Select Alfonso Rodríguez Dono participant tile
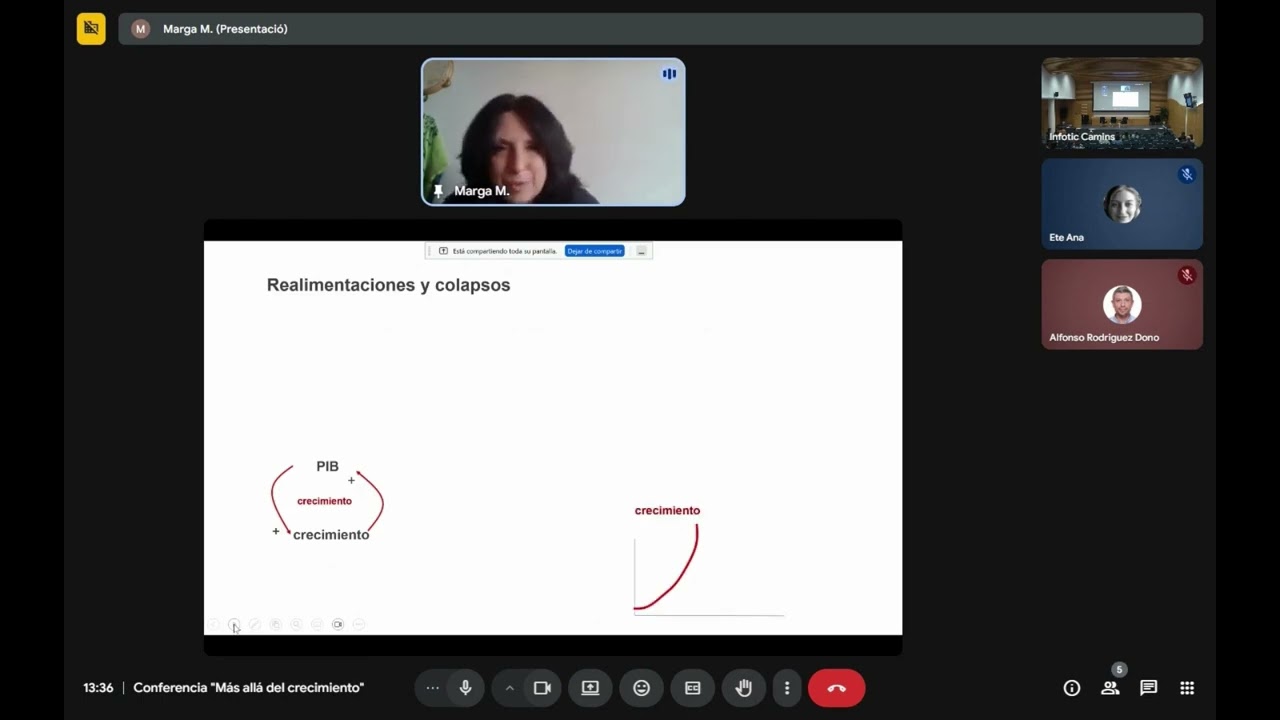This screenshot has height=720, width=1280. (x=1122, y=304)
